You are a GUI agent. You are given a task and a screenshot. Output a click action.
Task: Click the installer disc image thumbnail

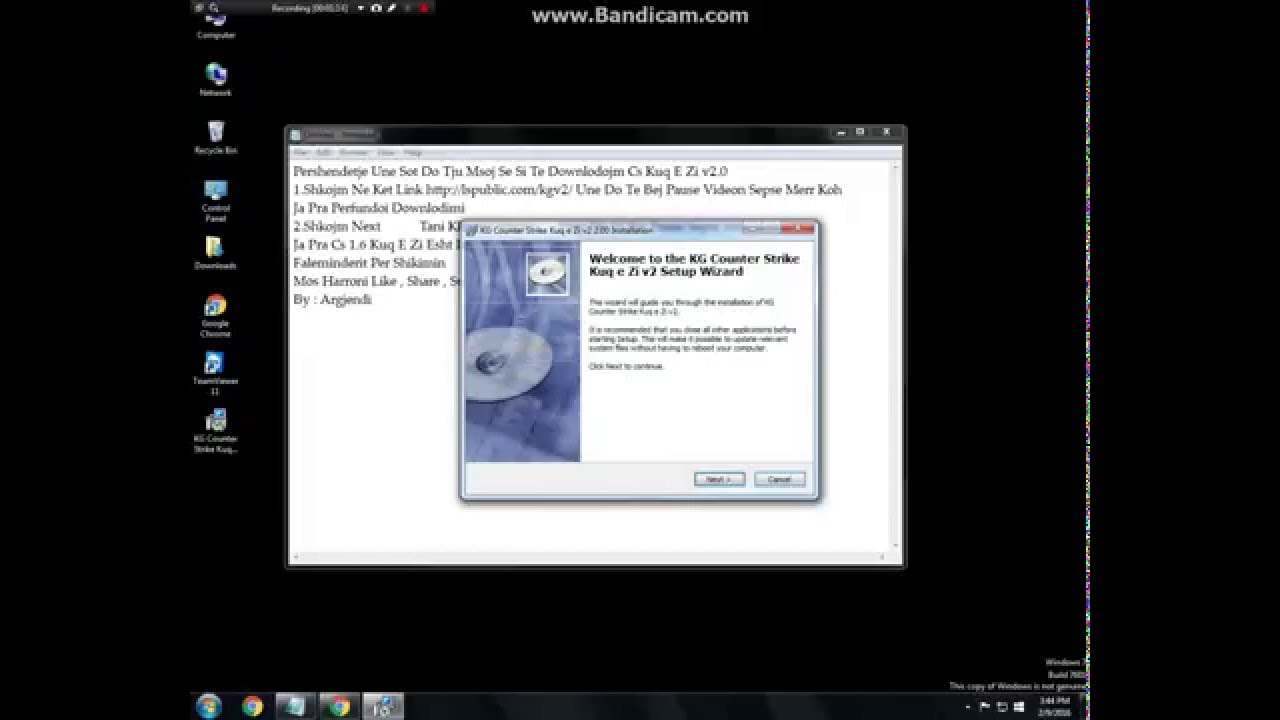tap(547, 274)
